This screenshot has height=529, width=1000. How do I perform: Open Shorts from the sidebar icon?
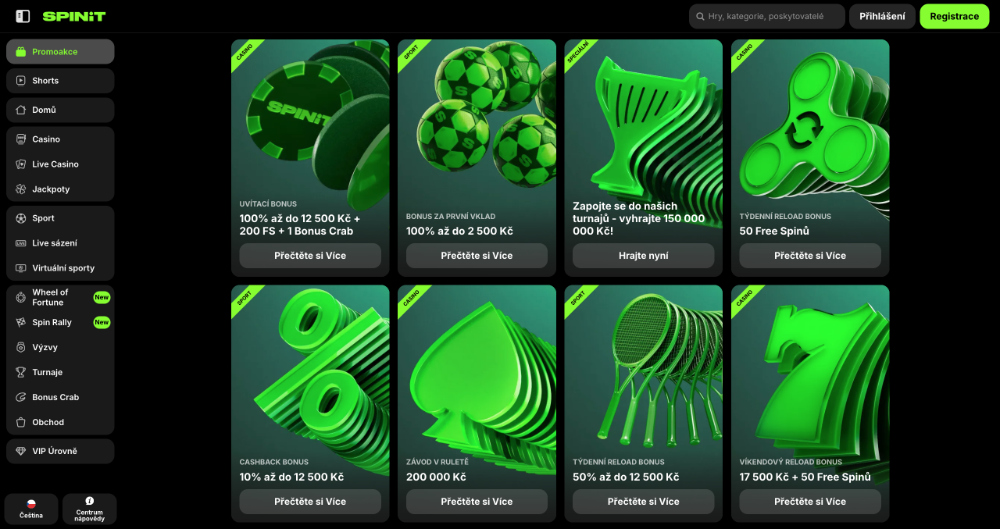[x=21, y=81]
